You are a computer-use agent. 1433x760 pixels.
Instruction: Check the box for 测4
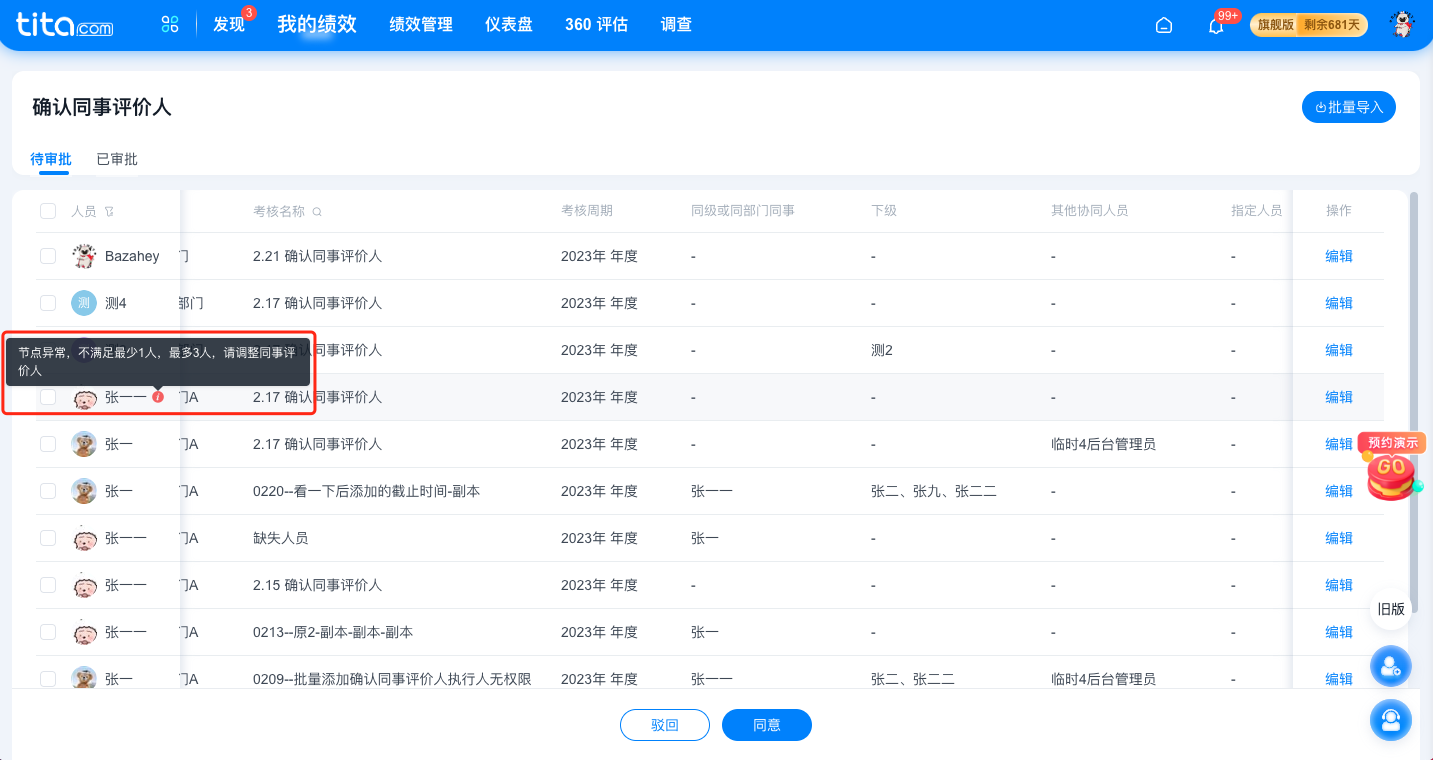pyautogui.click(x=48, y=303)
